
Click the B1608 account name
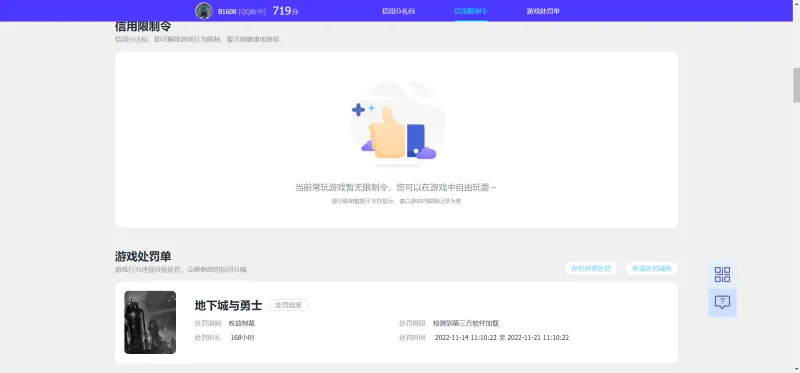coord(227,11)
